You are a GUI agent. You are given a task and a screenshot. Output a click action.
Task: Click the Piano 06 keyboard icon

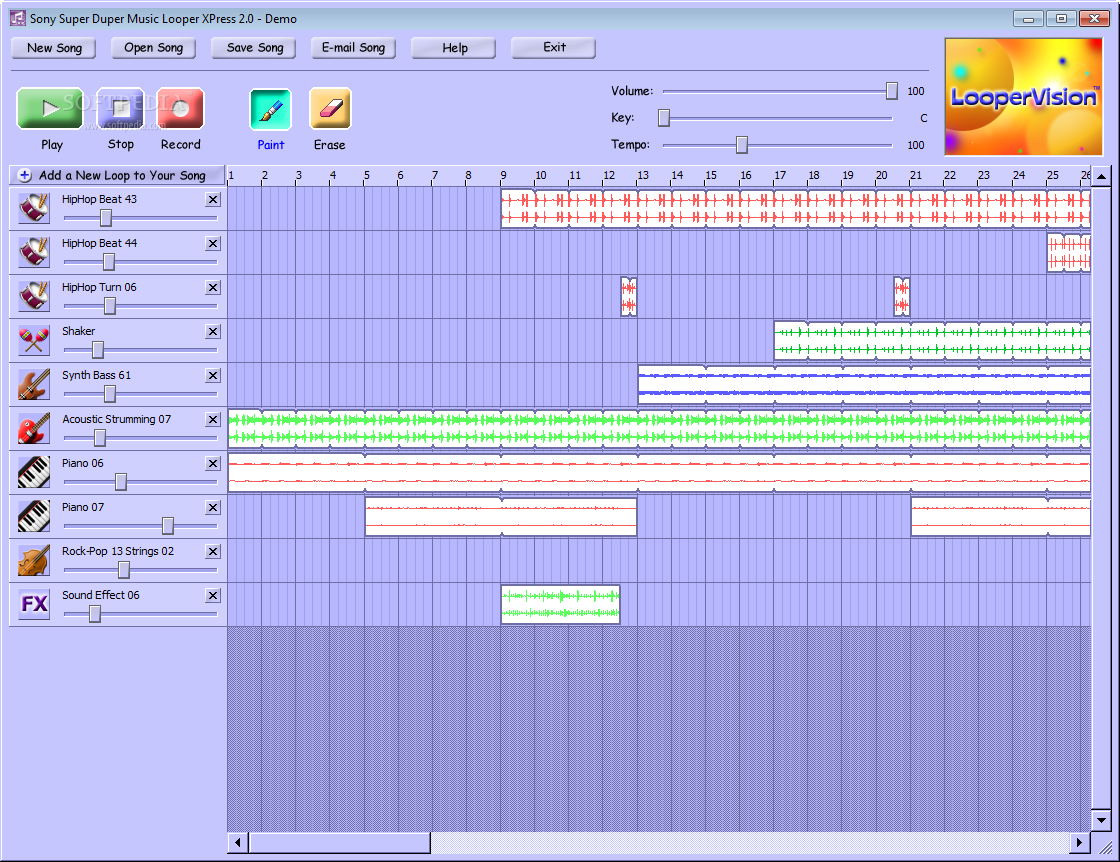point(34,472)
